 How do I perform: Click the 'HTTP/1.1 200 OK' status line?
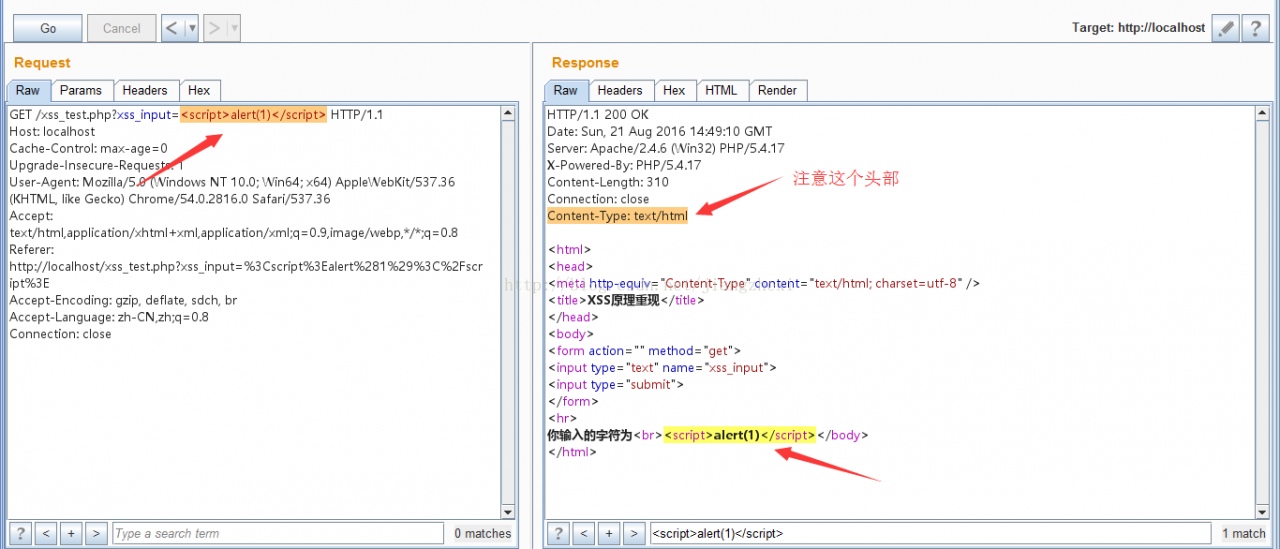coord(598,114)
